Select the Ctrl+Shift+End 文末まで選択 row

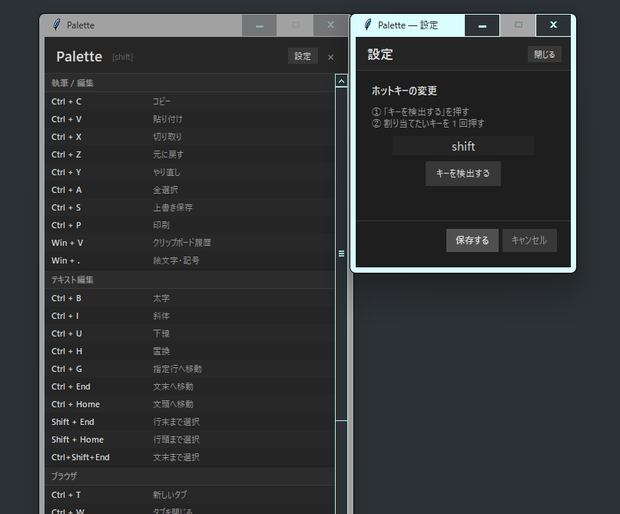tap(190, 457)
